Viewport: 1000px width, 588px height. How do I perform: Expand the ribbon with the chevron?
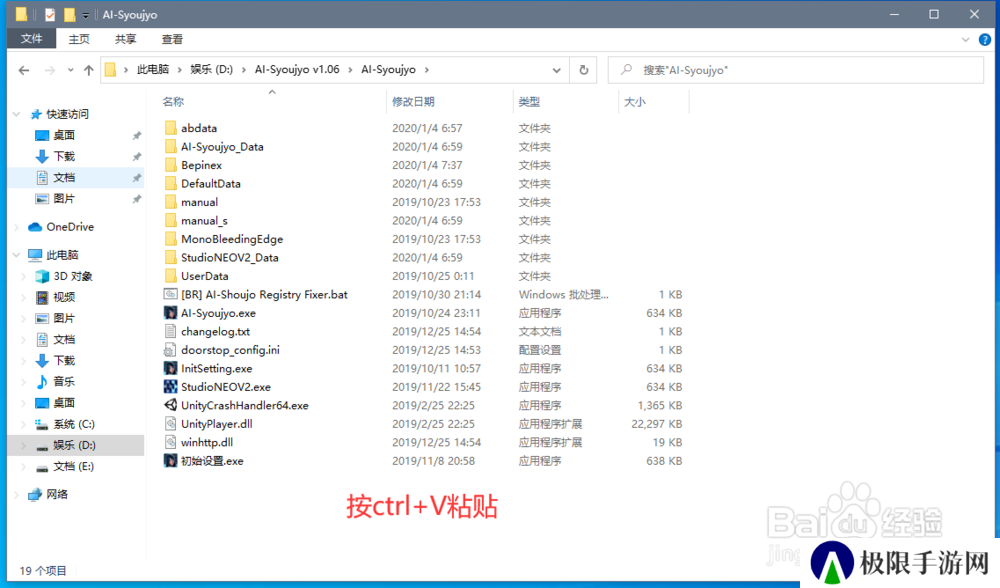click(x=965, y=40)
